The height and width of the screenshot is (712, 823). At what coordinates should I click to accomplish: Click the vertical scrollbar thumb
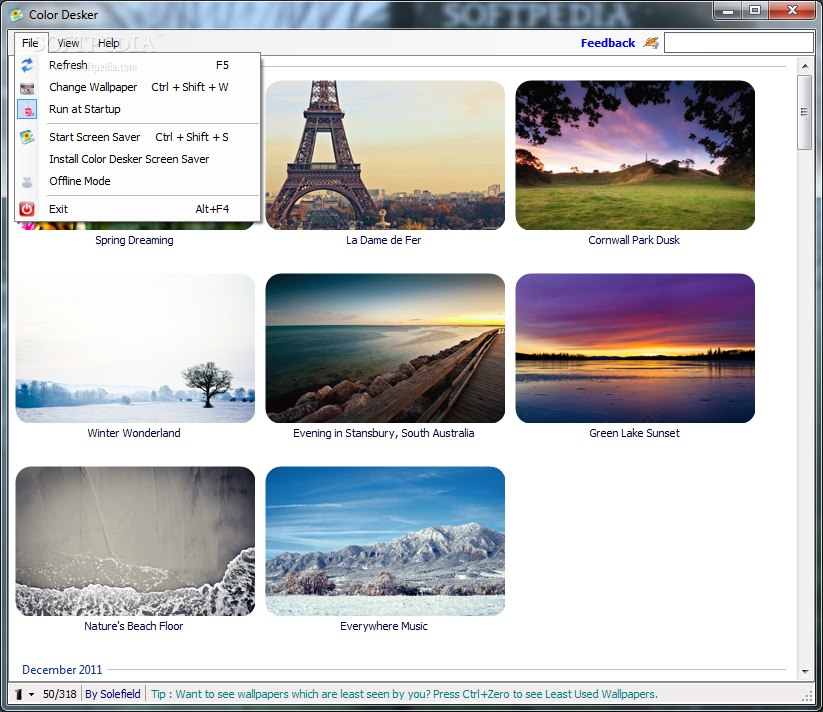pyautogui.click(x=805, y=112)
